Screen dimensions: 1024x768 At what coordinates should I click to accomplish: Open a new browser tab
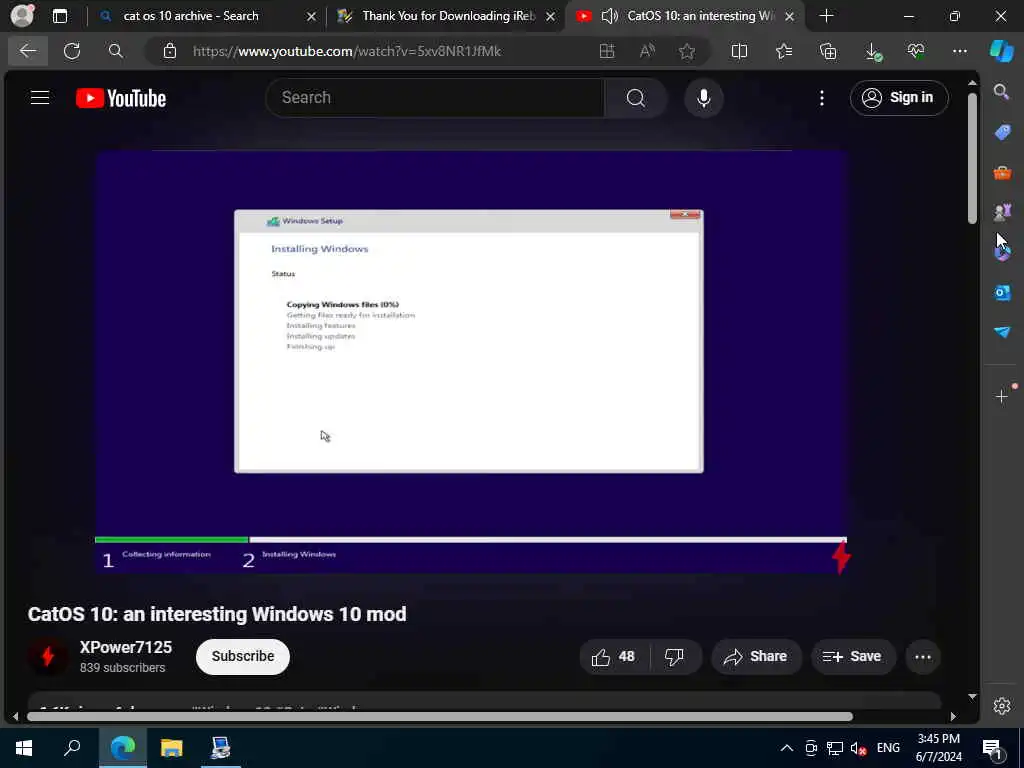point(826,16)
